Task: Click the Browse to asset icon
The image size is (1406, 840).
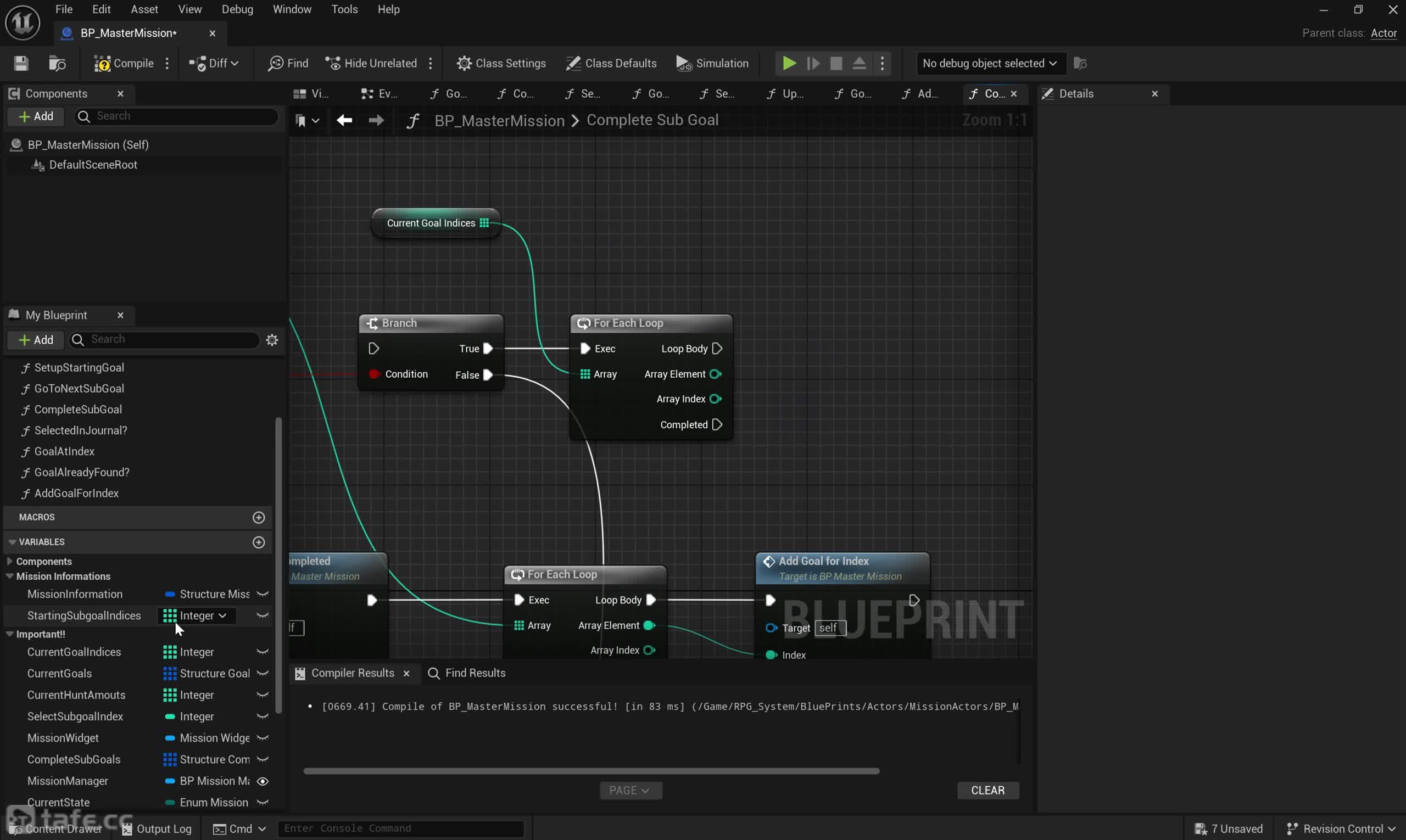Action: coord(57,63)
